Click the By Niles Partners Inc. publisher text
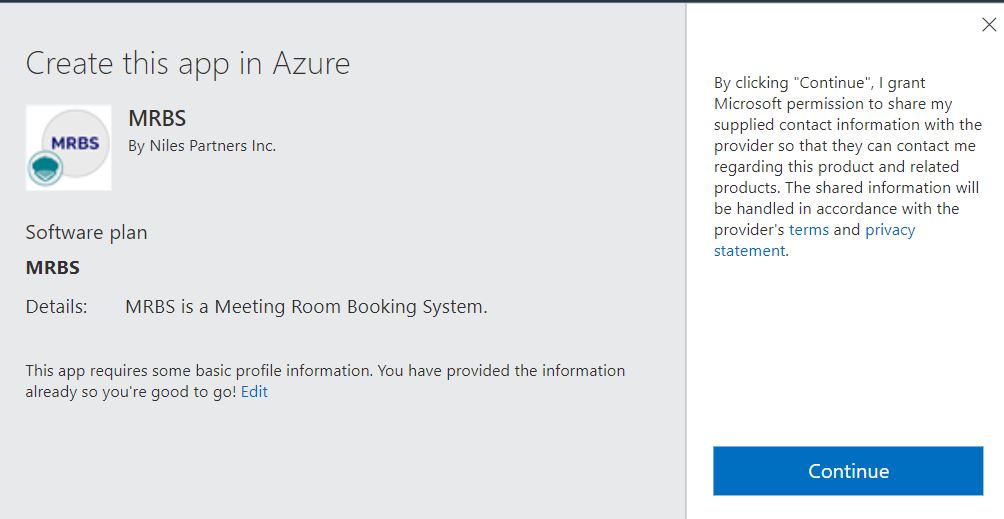The height and width of the screenshot is (519, 1004). click(202, 146)
